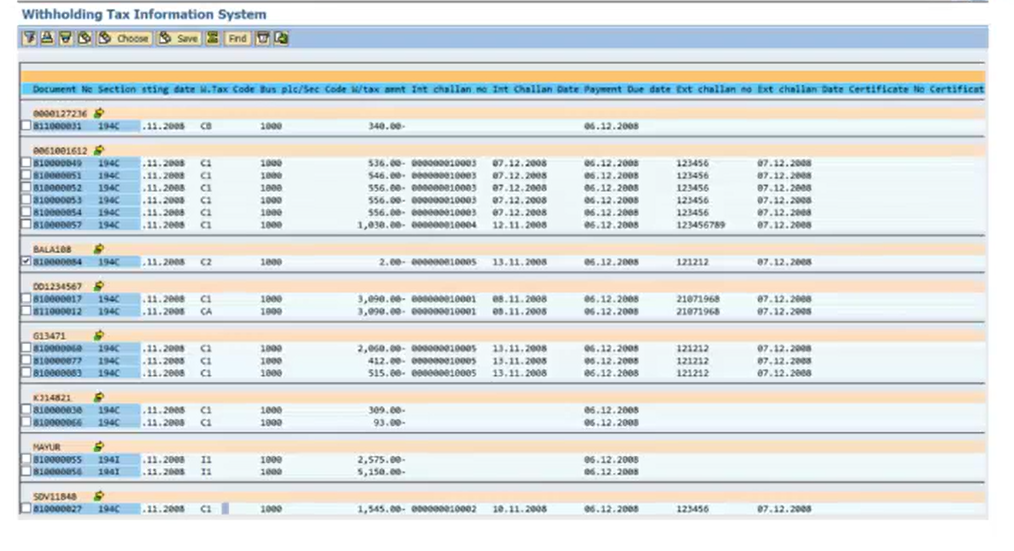Image resolution: width=1014 pixels, height=551 pixels.
Task: Click the last toolbar icon with green arrow
Action: click(x=281, y=38)
